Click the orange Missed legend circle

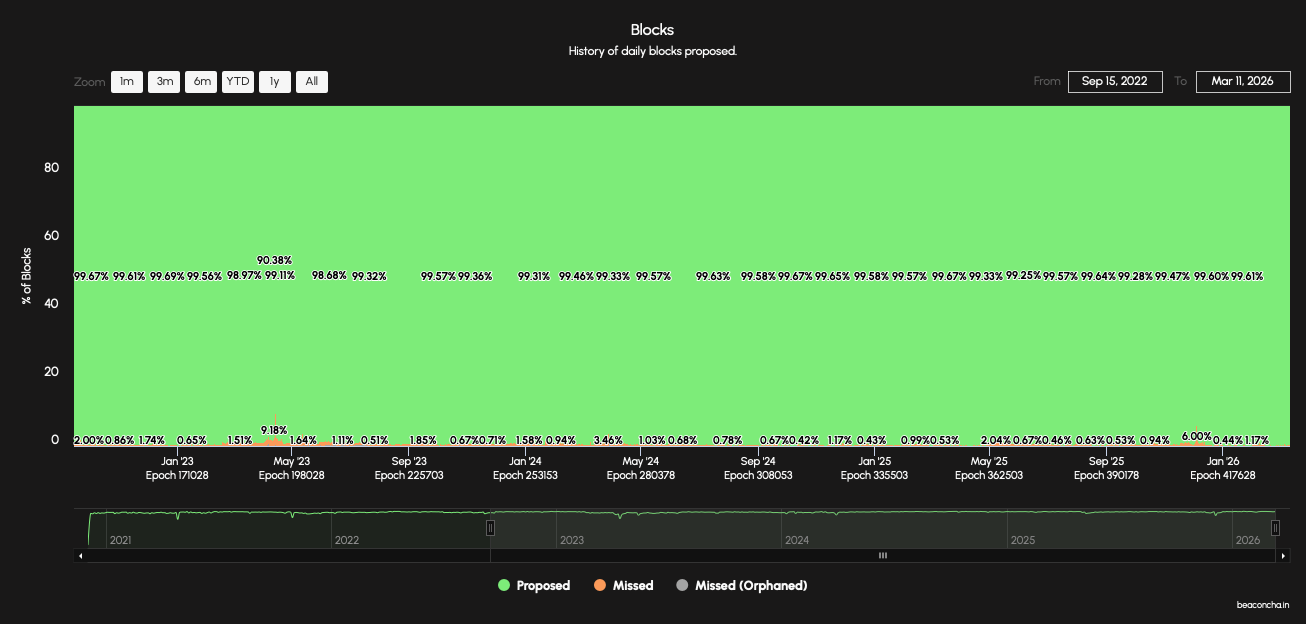click(x=600, y=586)
